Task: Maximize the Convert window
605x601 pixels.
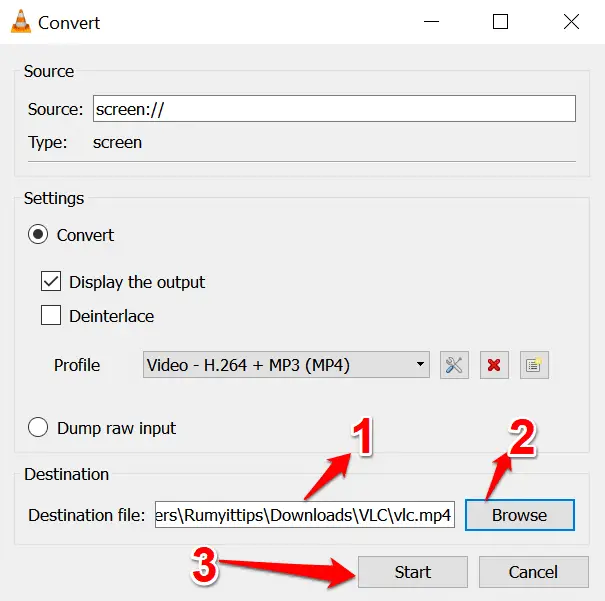Action: 500,22
